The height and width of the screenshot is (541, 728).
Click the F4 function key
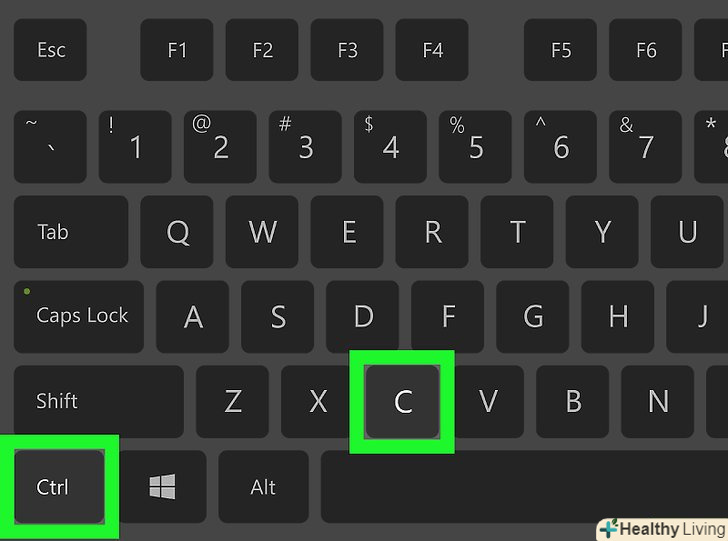pos(432,50)
